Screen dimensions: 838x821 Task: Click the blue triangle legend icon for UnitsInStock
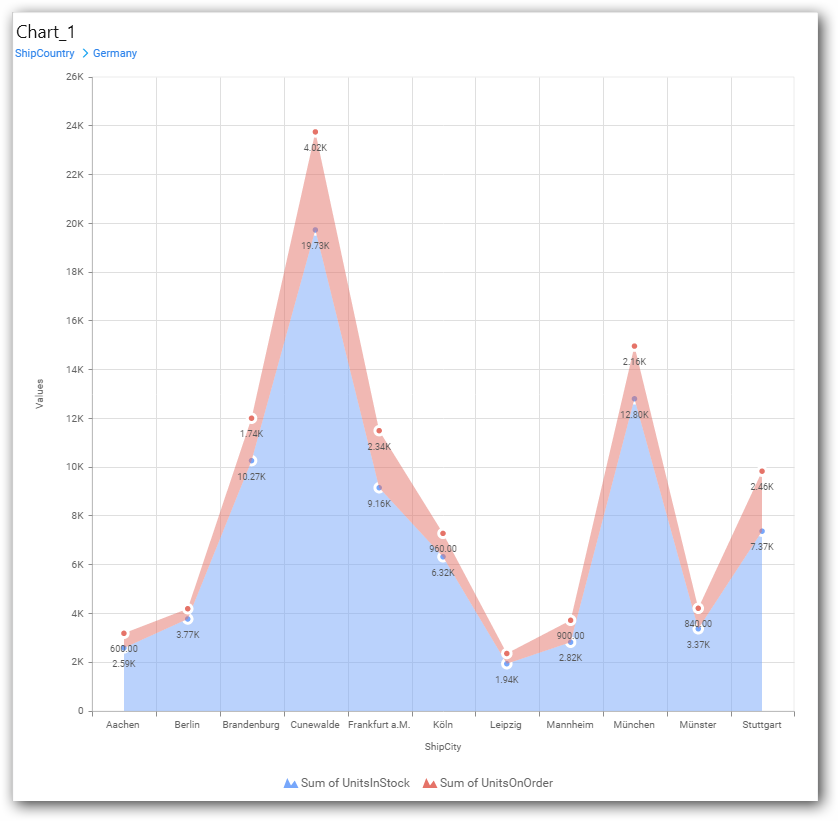pos(291,784)
